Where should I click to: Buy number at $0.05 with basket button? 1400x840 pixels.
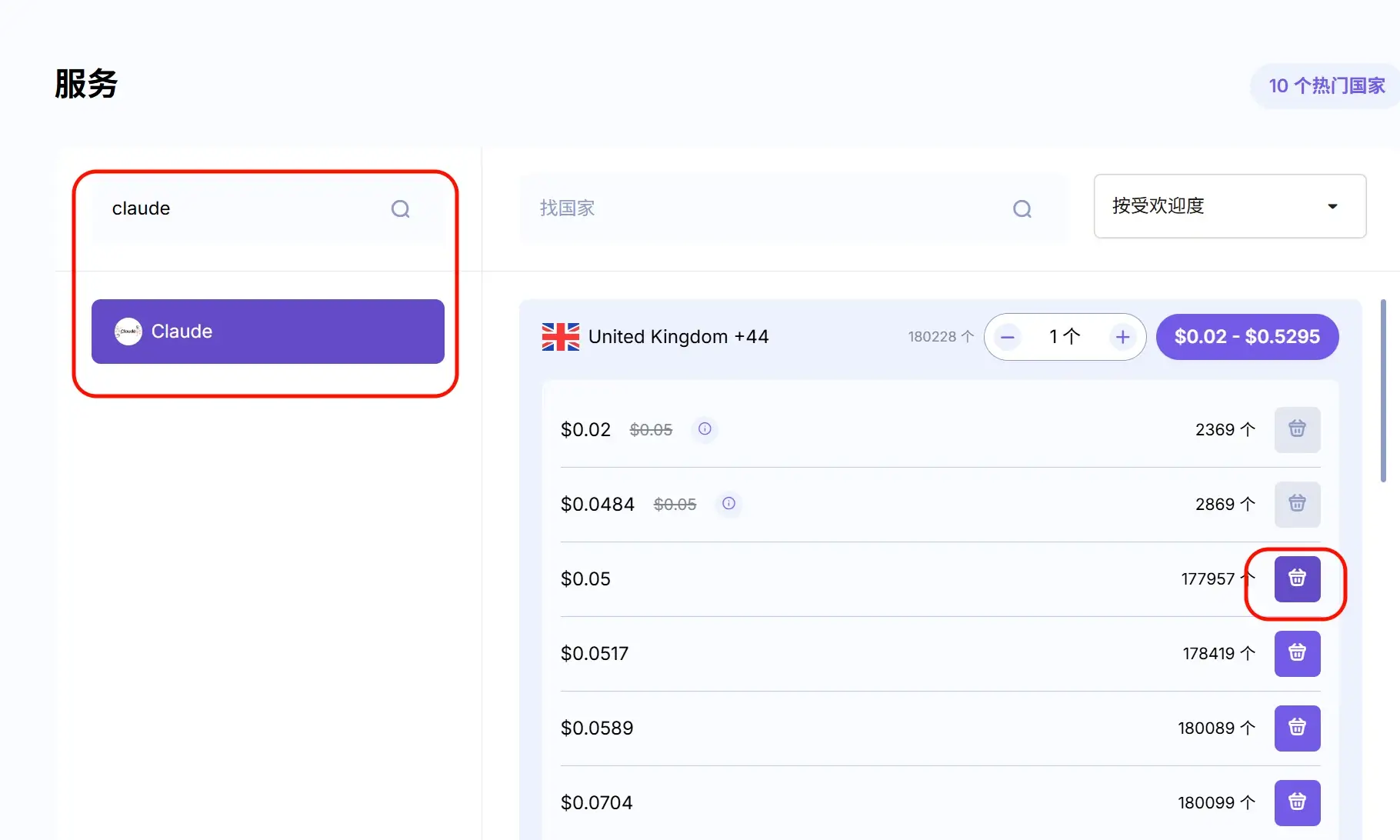click(x=1297, y=578)
